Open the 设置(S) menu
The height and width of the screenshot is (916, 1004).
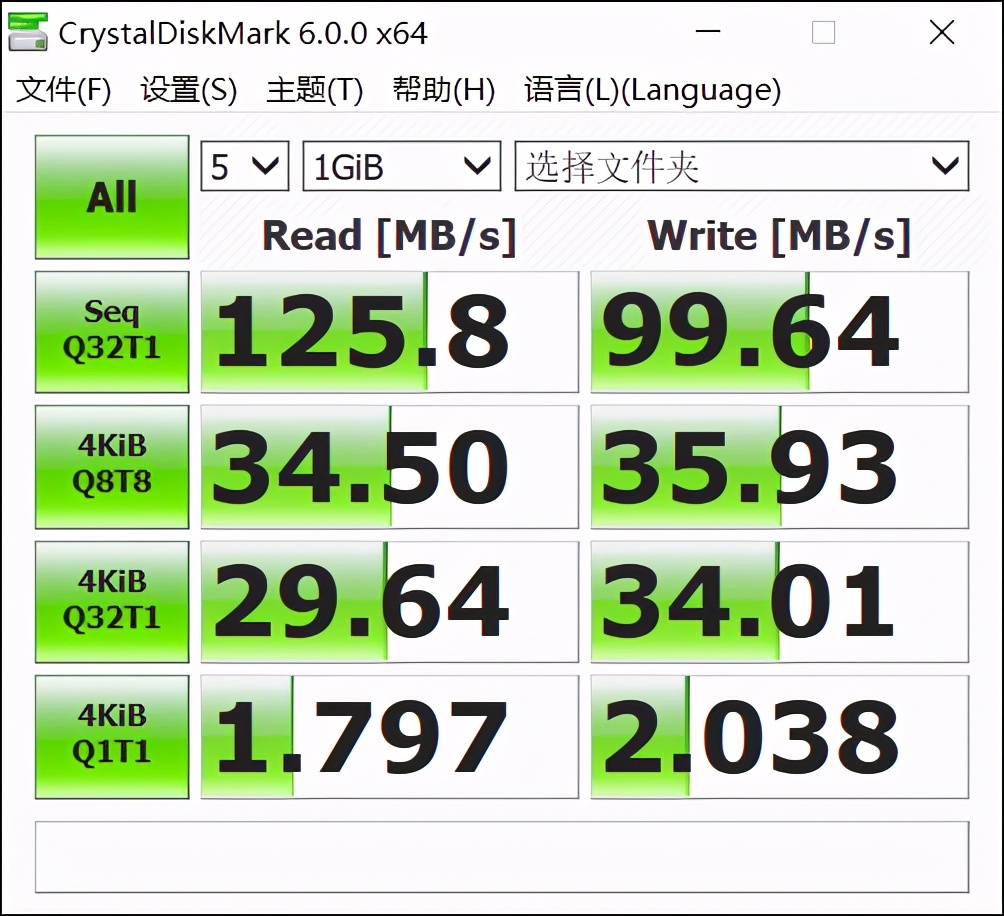(189, 90)
